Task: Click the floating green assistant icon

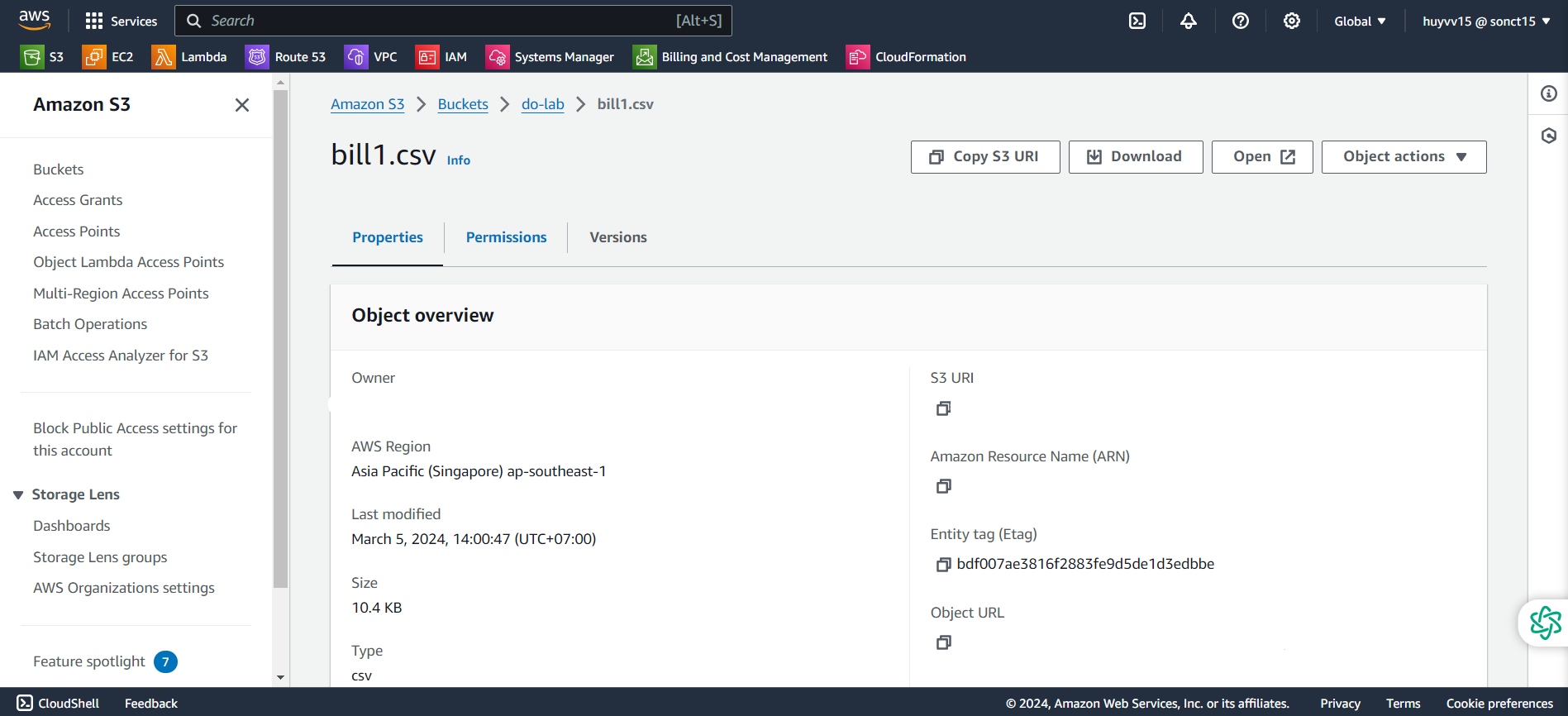Action: coord(1545,623)
